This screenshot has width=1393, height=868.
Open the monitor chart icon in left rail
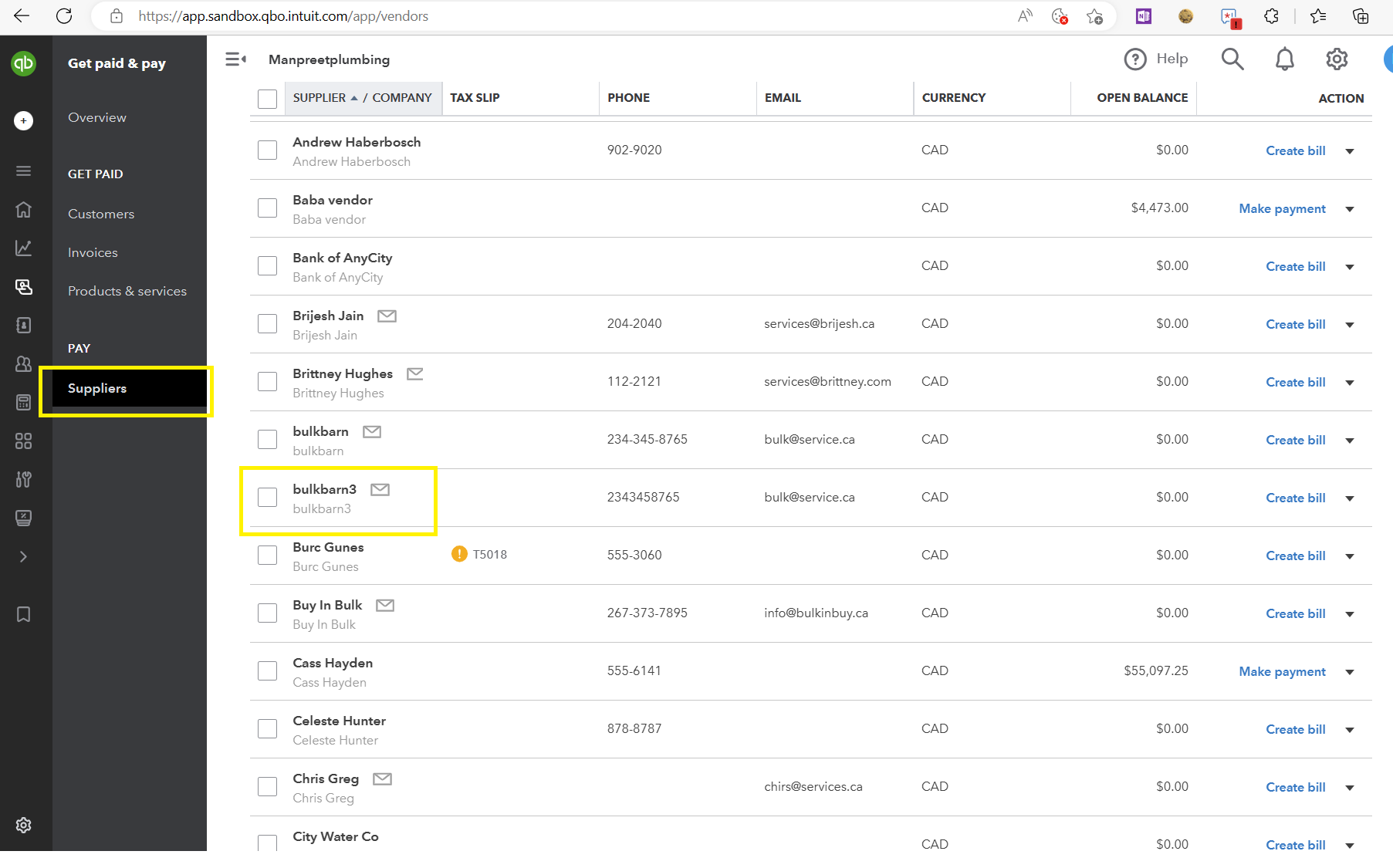tap(23, 518)
